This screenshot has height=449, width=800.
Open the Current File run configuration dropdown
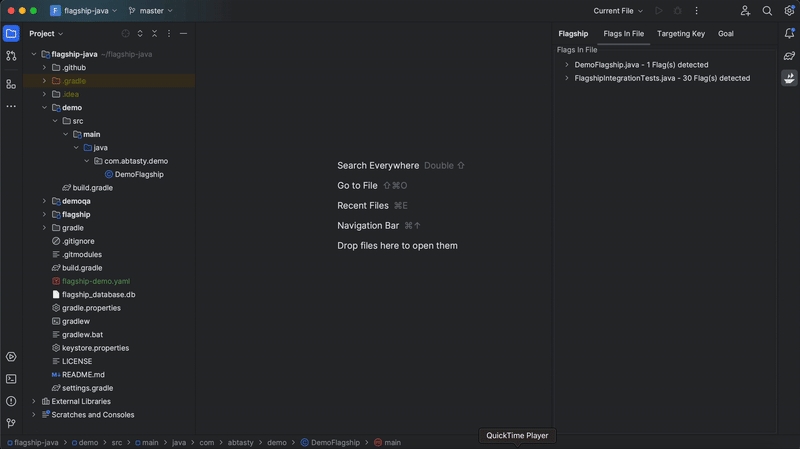click(618, 11)
